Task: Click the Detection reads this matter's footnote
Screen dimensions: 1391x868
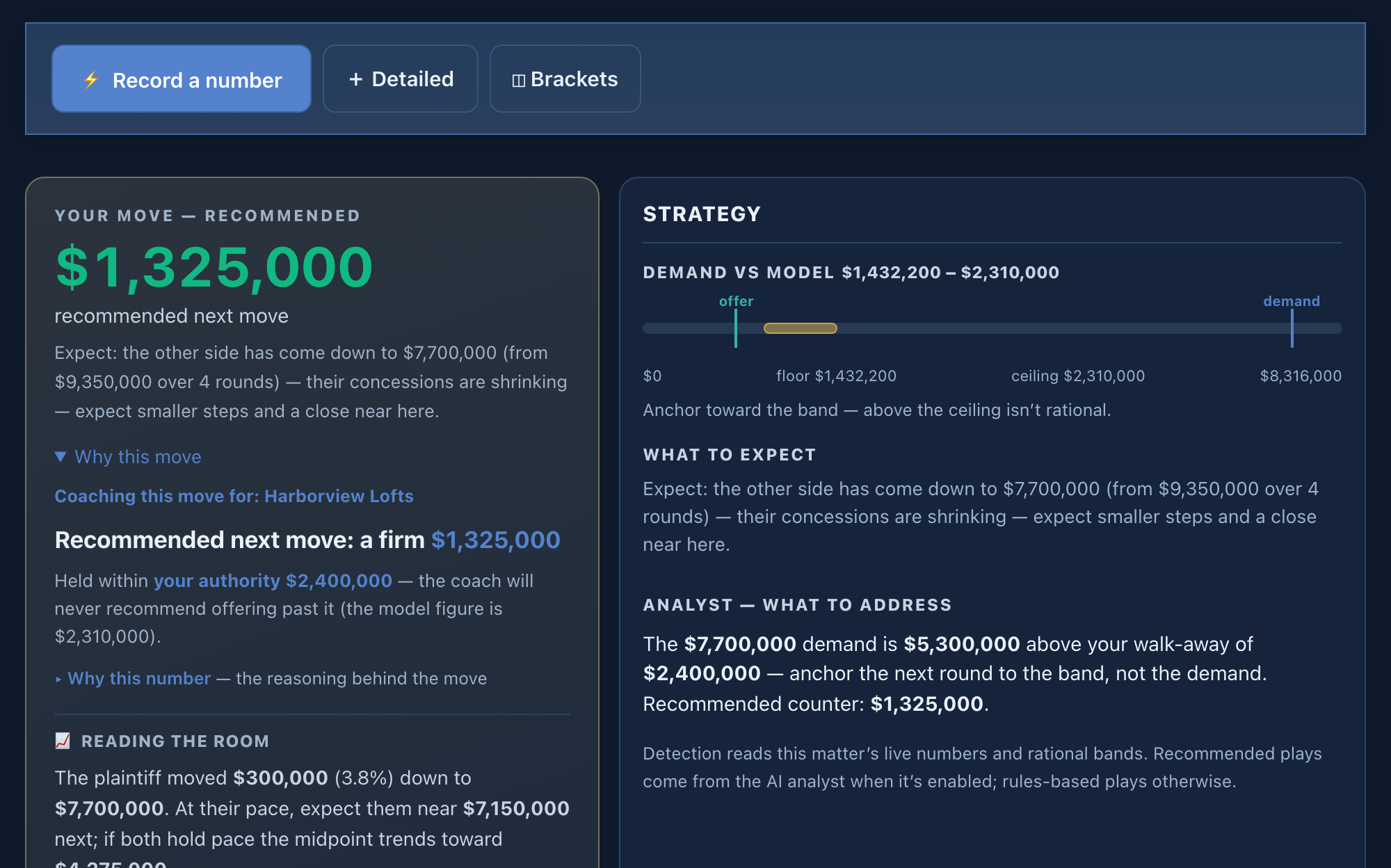Action: point(982,767)
